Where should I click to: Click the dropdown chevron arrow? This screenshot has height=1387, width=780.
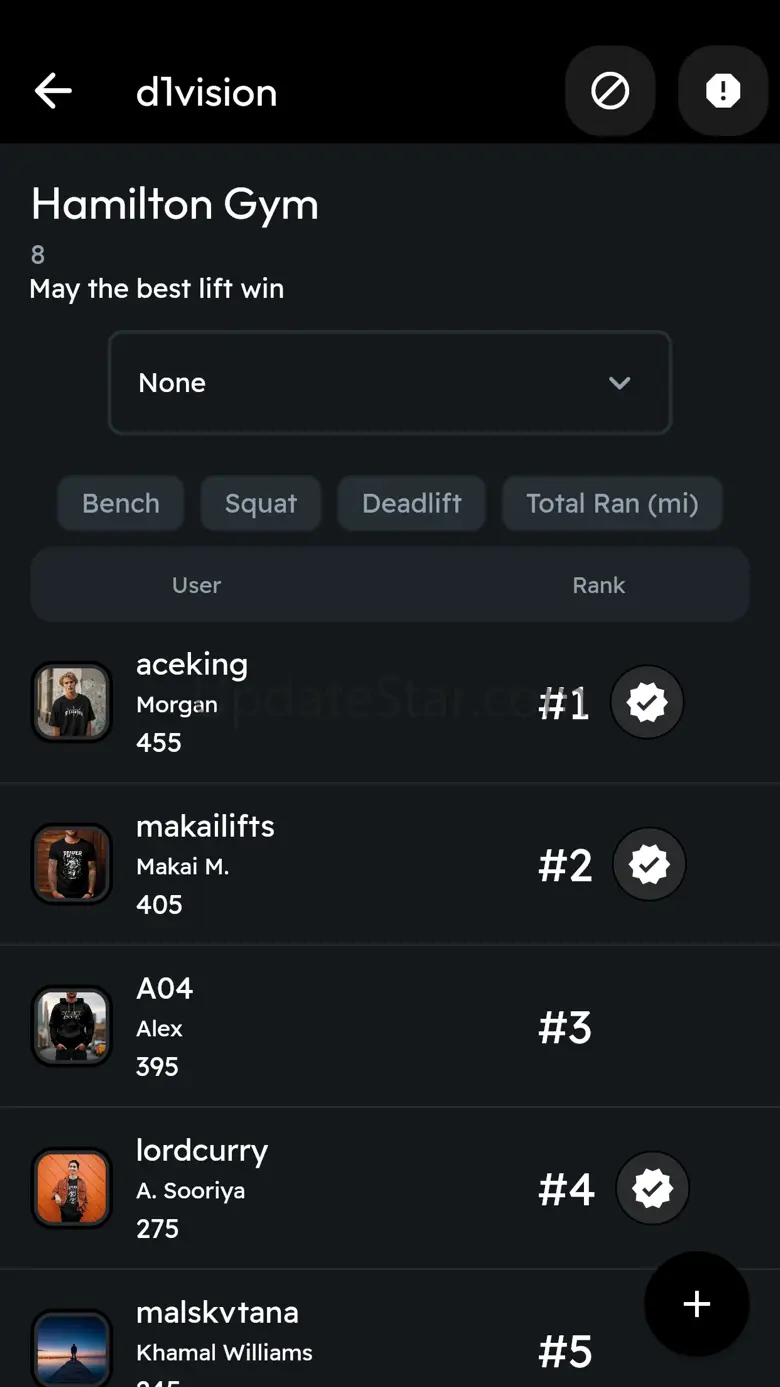[x=620, y=383]
